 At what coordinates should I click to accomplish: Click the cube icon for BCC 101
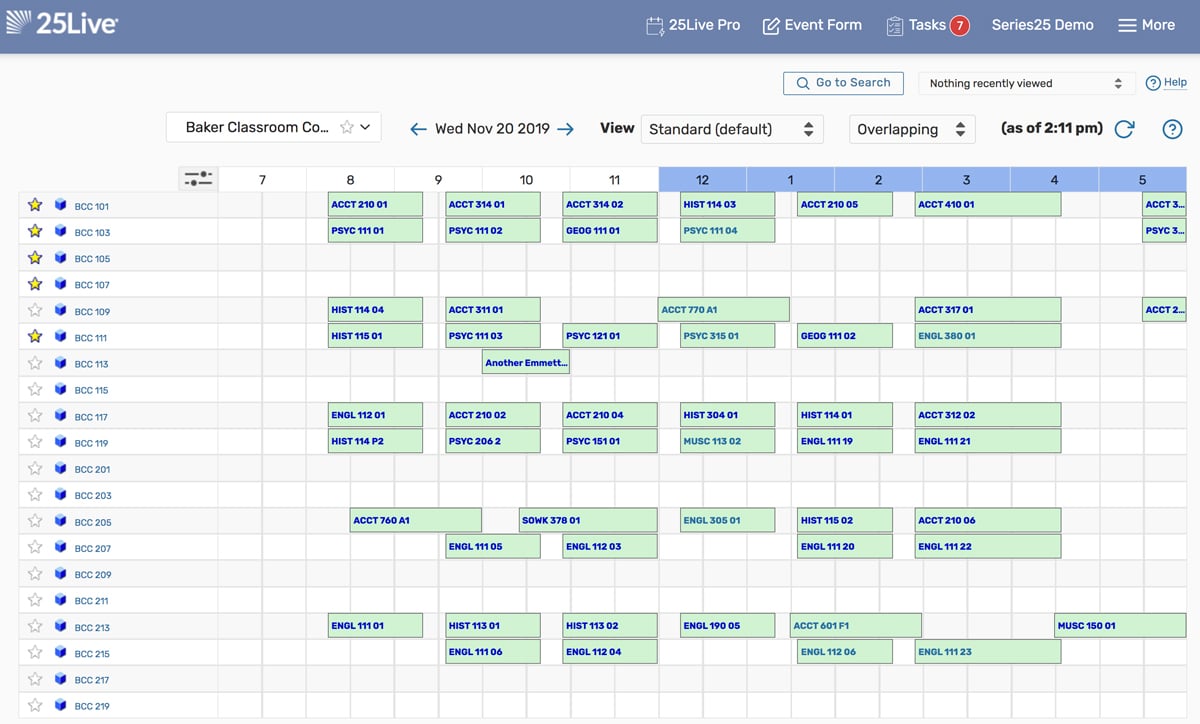pyautogui.click(x=60, y=206)
